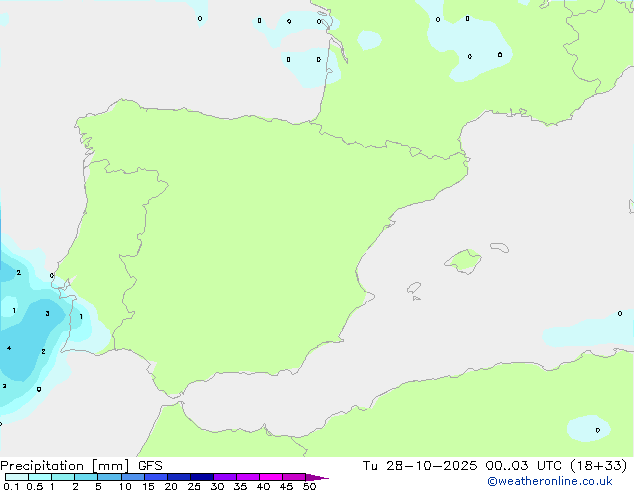This screenshot has height=490, width=634.
Task: Click the 'Tu 28-10-2025' date text
Action: (x=420, y=466)
